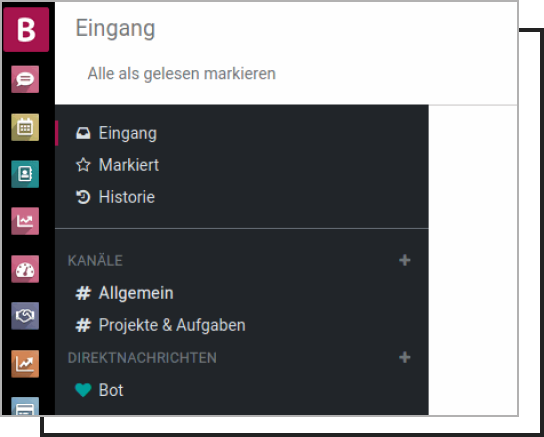Click the B logo home icon
The image size is (544, 437).
coord(26,29)
